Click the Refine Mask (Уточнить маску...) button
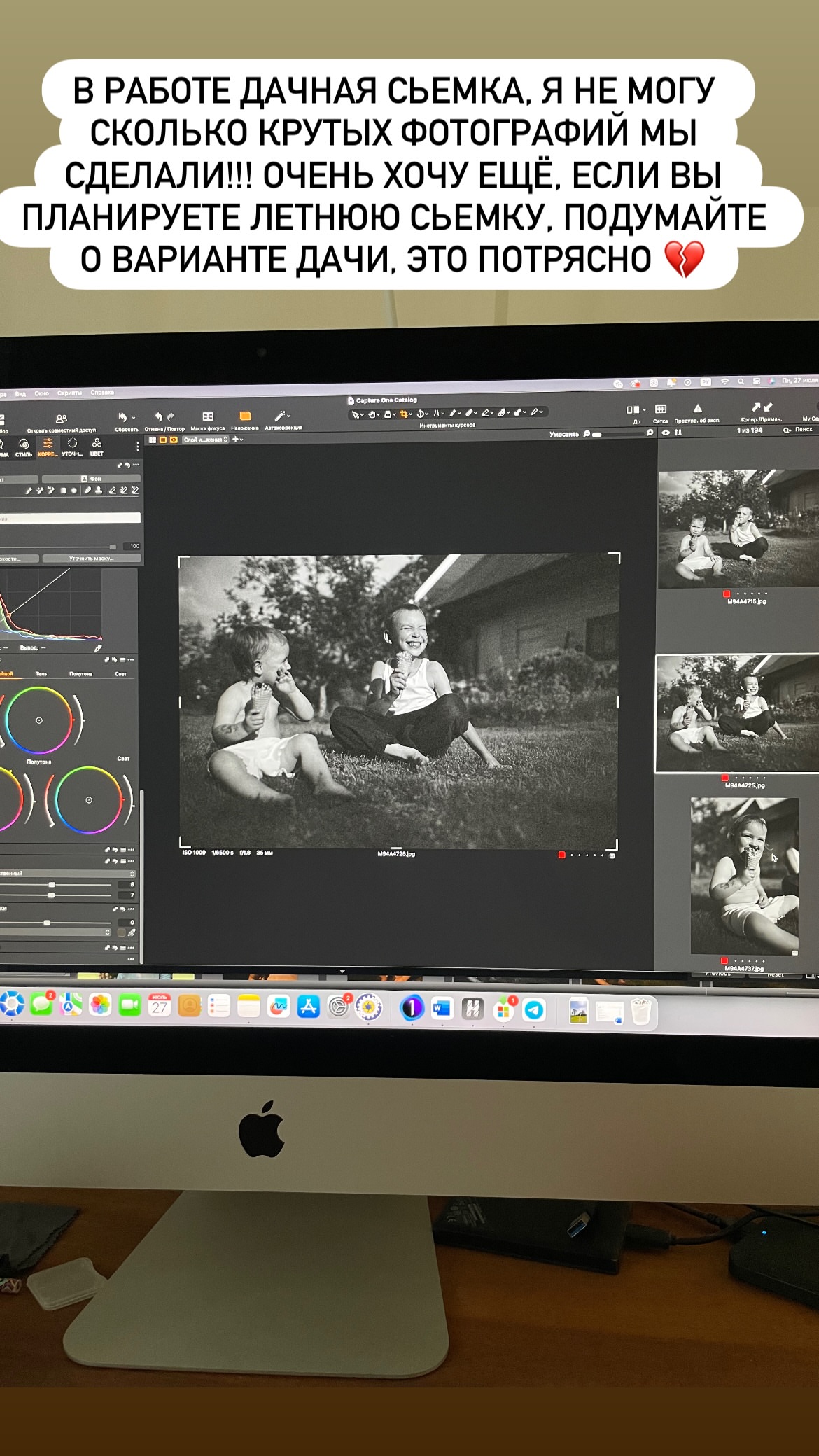The width and height of the screenshot is (819, 1456). click(x=92, y=558)
